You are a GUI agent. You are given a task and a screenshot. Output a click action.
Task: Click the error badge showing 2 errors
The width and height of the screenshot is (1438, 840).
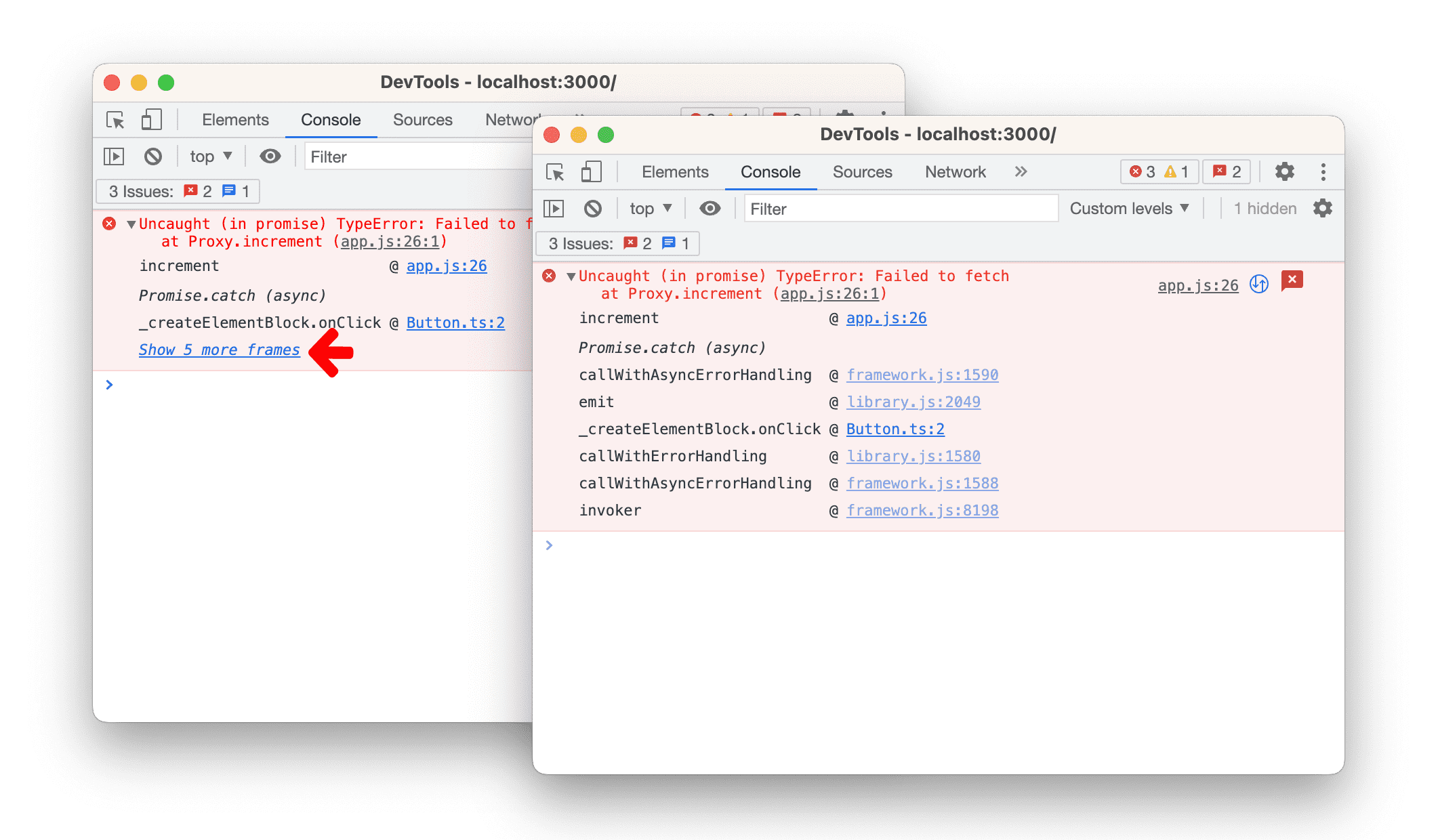tap(1228, 172)
